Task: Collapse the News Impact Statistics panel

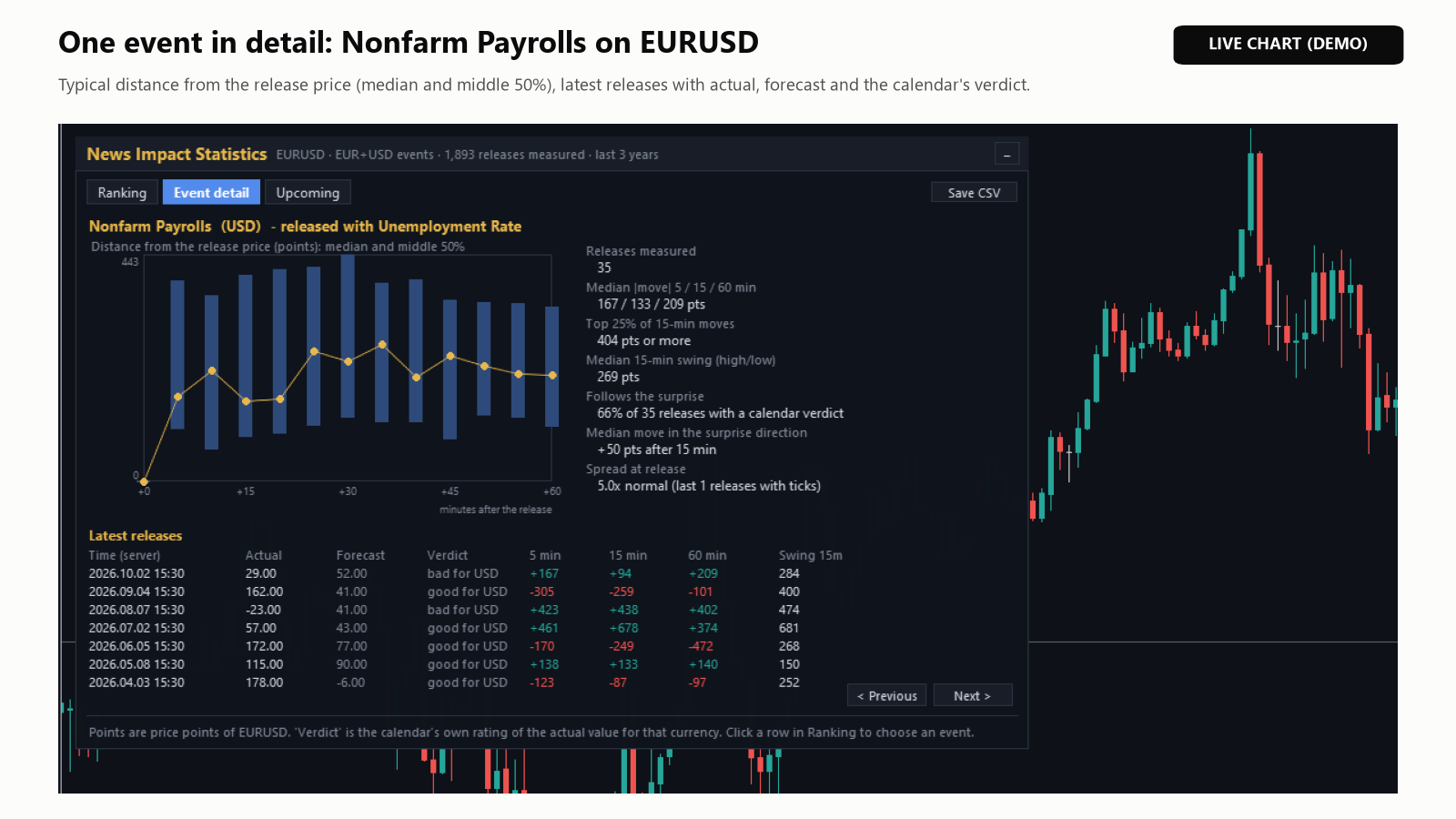Action: coord(1006,155)
